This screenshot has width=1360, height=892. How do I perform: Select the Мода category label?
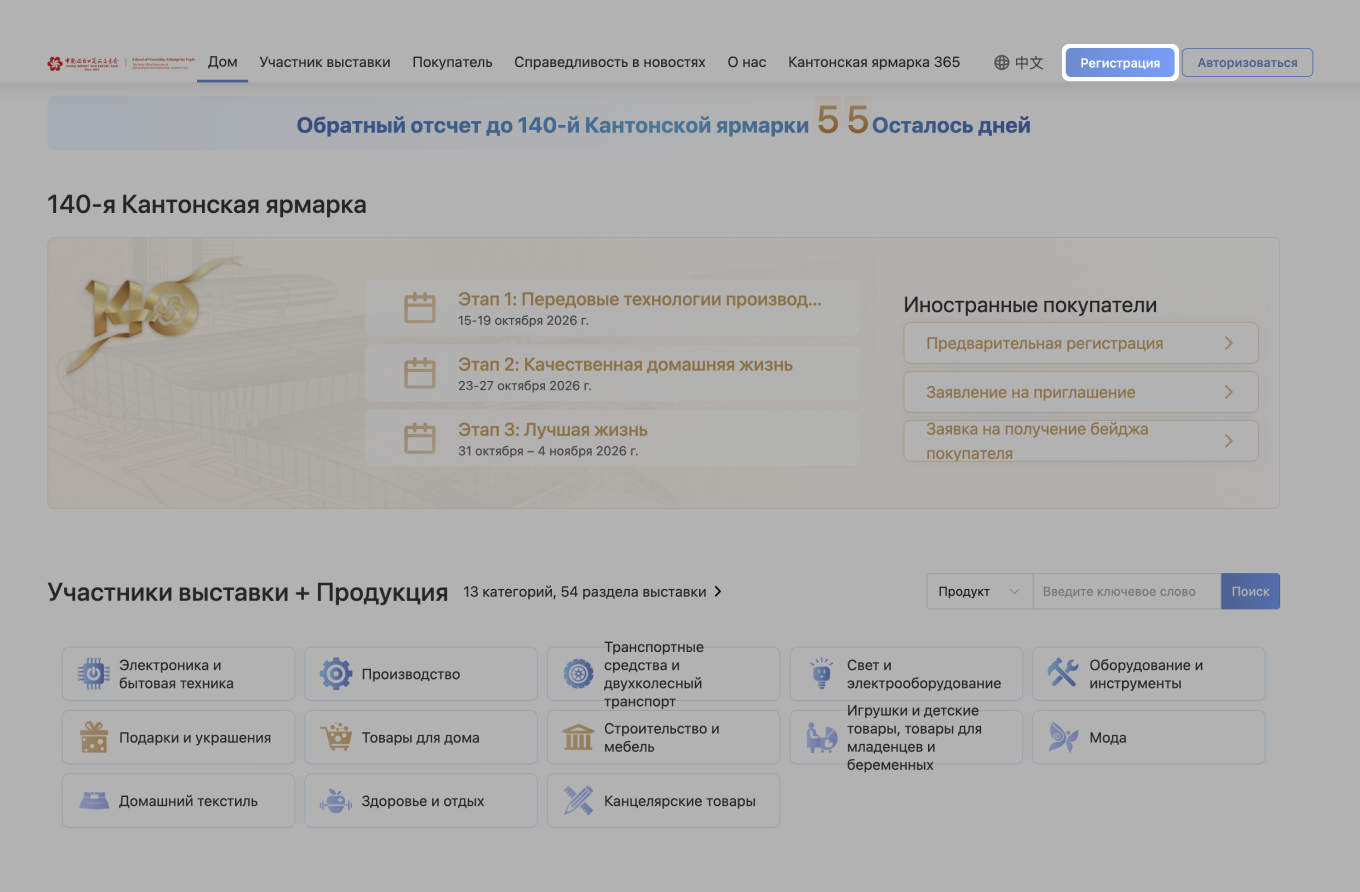(x=1108, y=738)
